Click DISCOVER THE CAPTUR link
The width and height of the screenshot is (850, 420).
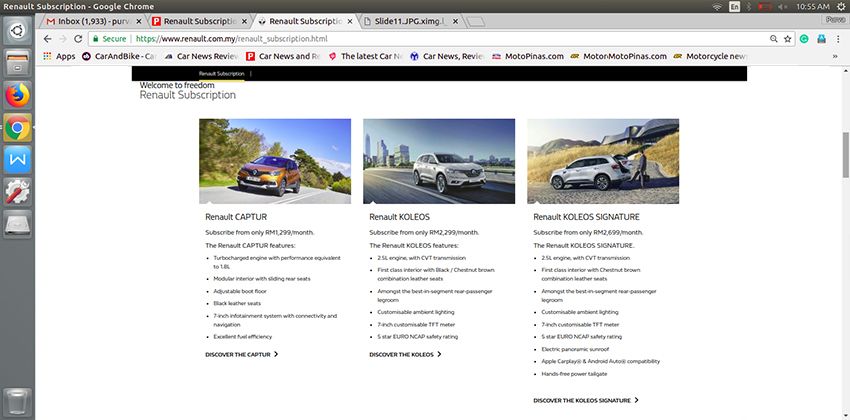pyautogui.click(x=242, y=354)
